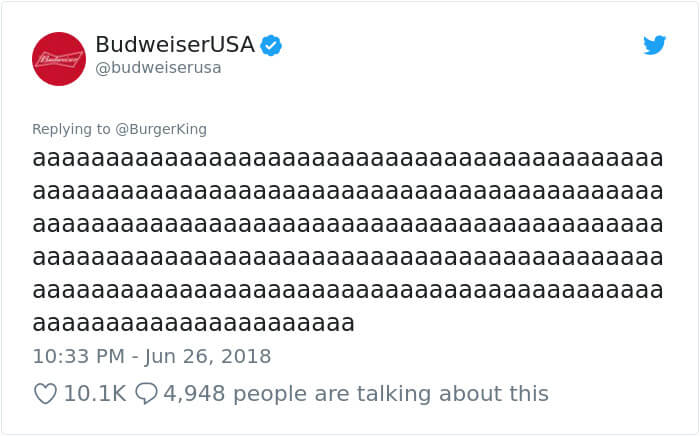Open 'people are talking about this' link

(391, 394)
